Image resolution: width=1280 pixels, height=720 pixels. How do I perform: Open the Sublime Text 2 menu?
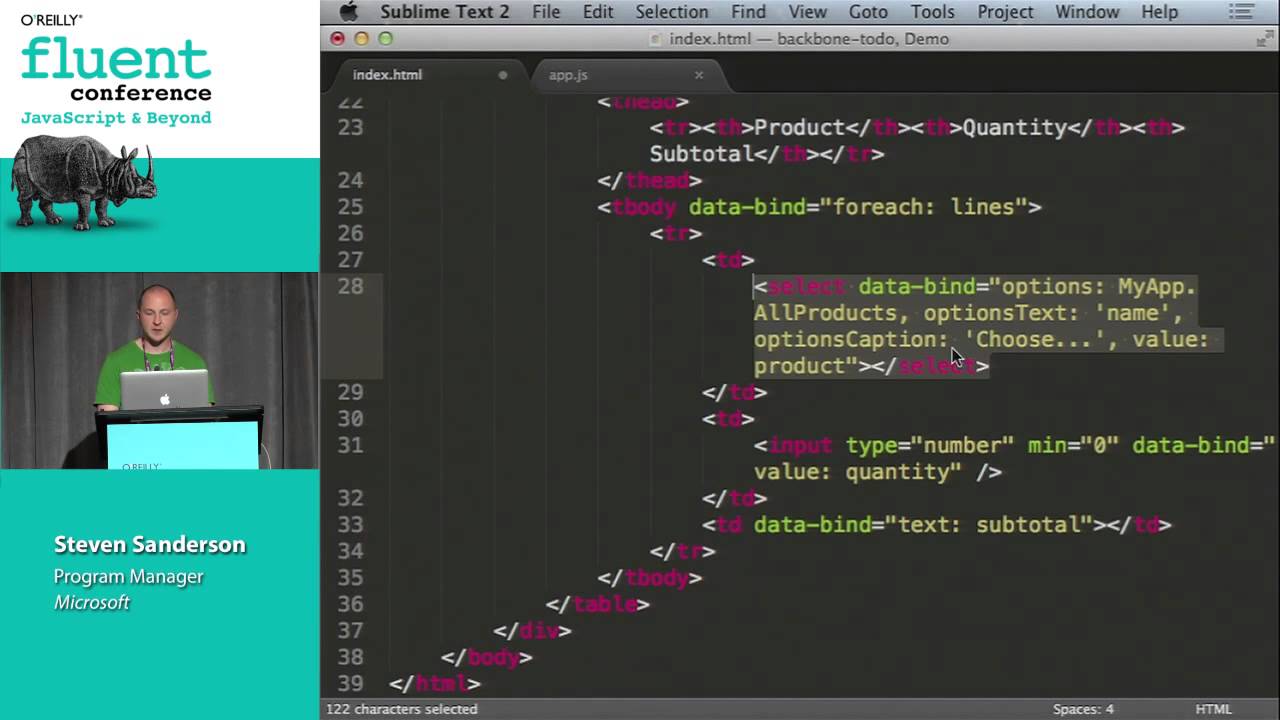coord(444,12)
